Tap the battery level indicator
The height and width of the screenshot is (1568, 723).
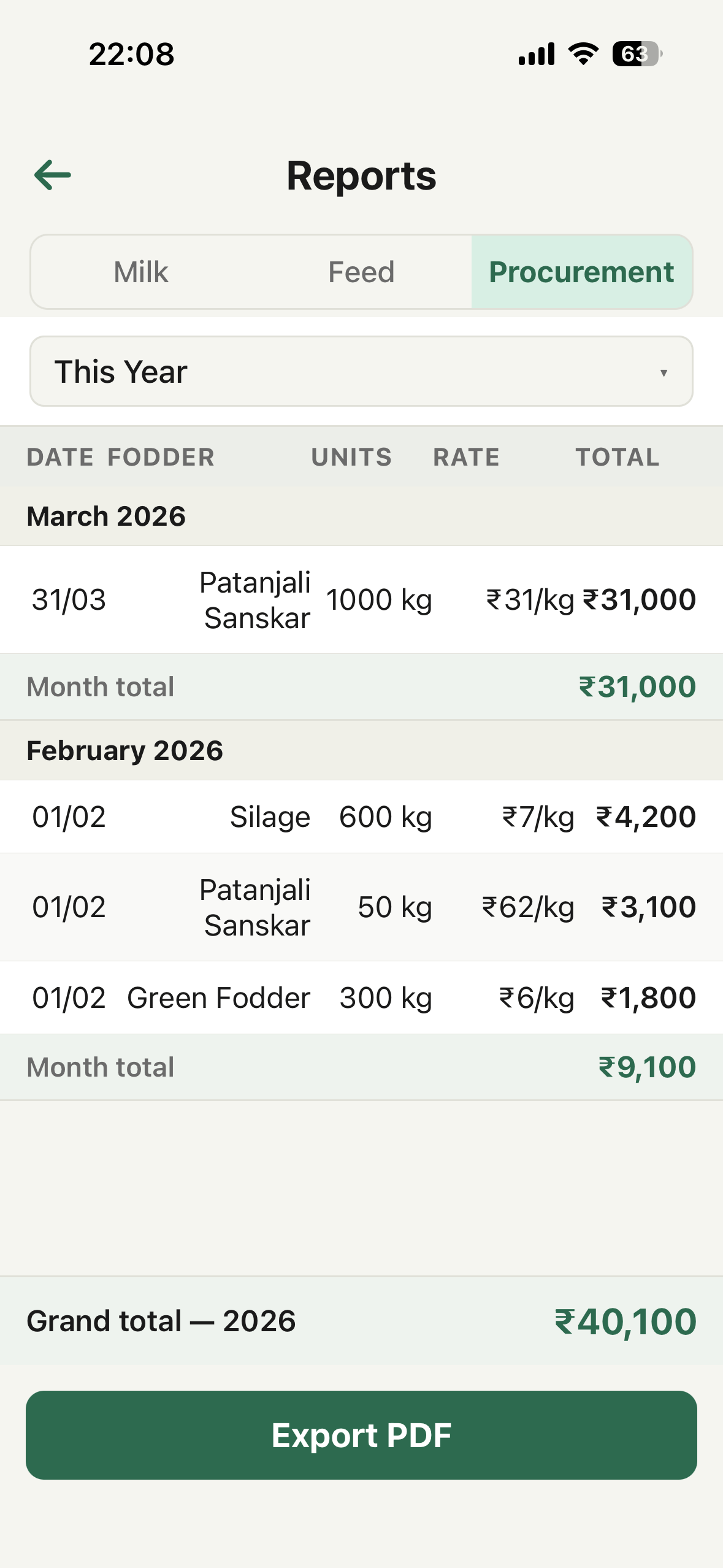637,54
